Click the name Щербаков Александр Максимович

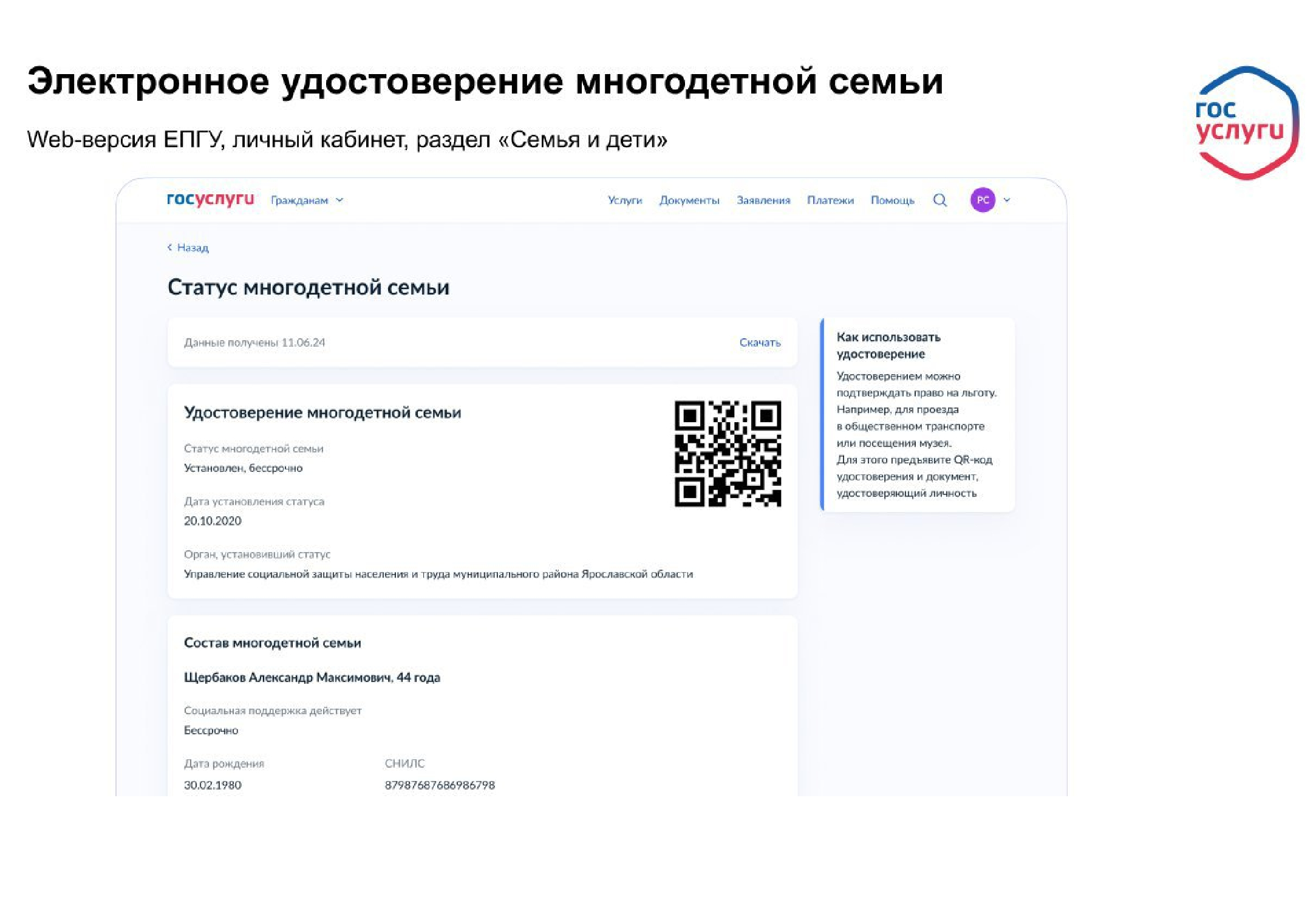[287, 678]
